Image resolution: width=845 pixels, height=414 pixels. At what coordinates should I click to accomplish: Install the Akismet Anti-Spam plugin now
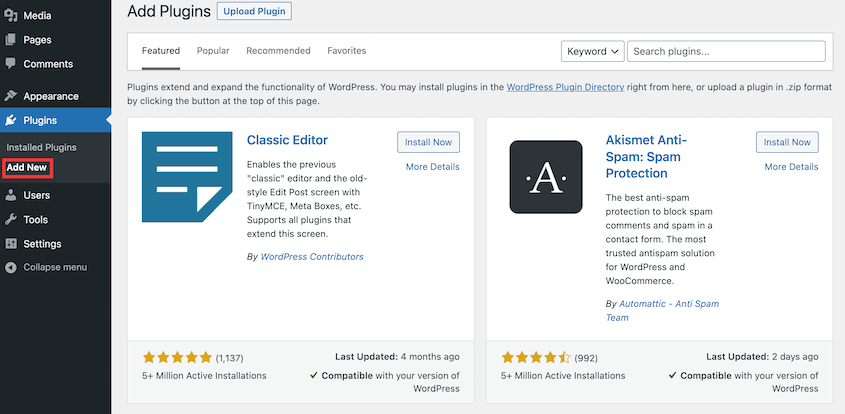coord(787,142)
